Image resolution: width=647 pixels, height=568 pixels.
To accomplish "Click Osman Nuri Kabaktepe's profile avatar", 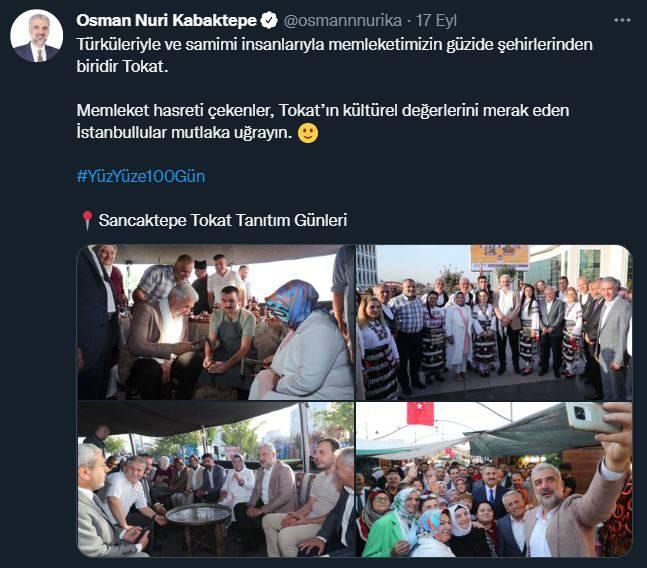I will click(x=37, y=35).
